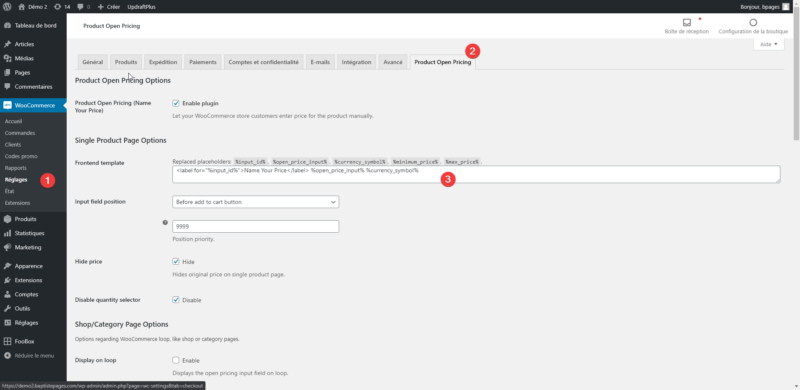Open Configuration de la boutique icon
Viewport: 800px width, 390px height.
coord(753,22)
